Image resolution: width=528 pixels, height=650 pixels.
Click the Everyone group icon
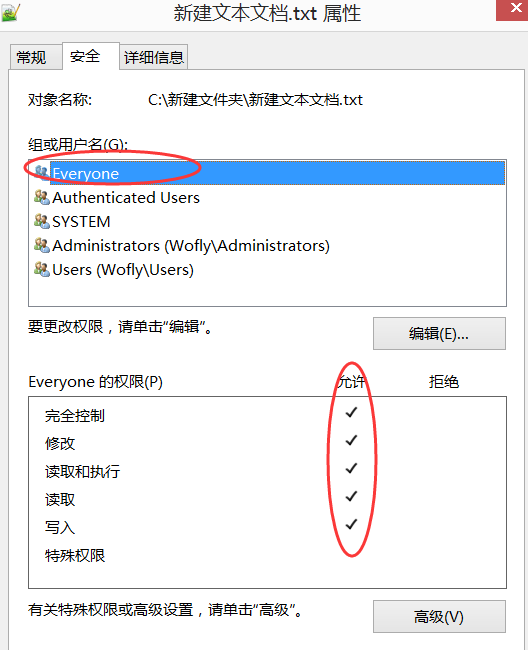coord(42,172)
